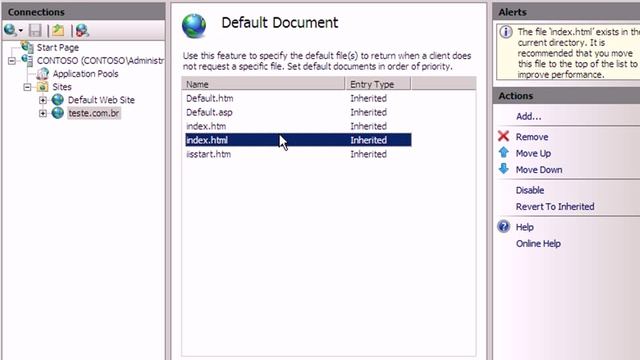Select the iisstart.htm row
640x360 pixels.
click(298, 154)
